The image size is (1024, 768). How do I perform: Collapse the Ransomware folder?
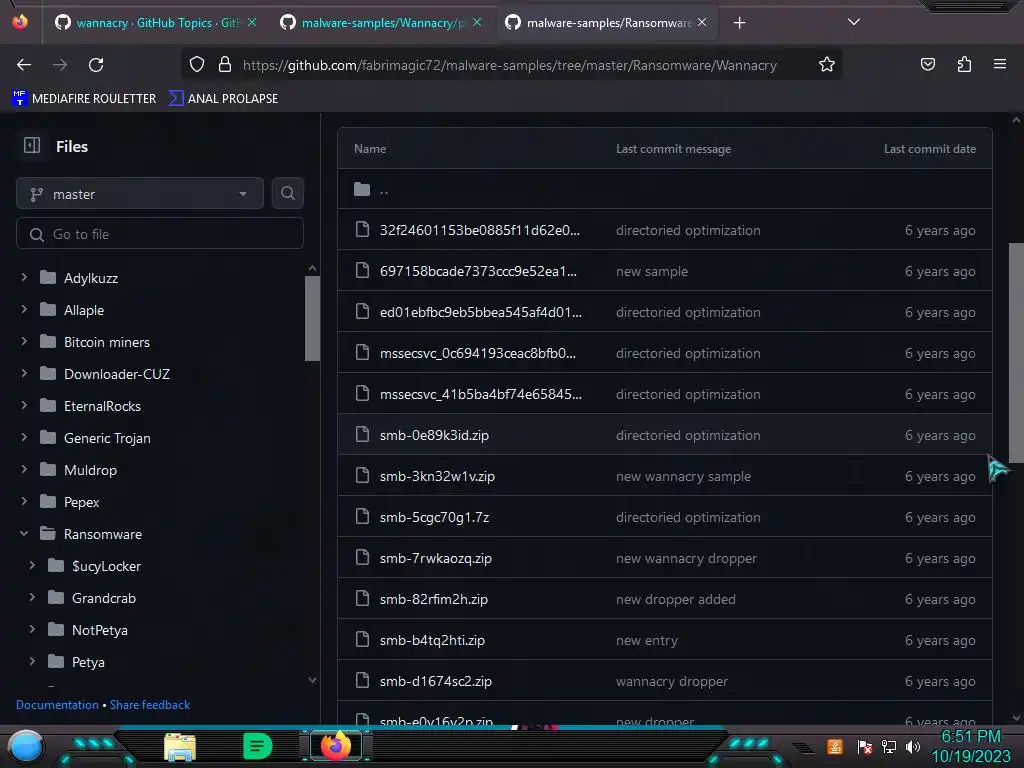(24, 533)
